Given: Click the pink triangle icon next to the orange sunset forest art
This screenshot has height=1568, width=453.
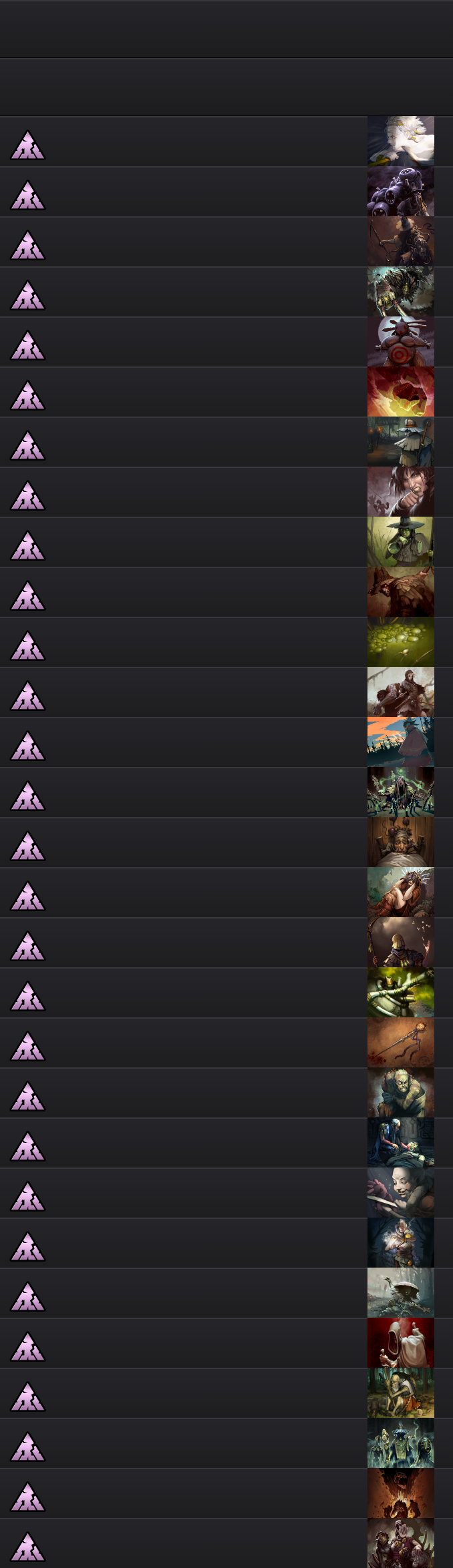Looking at the screenshot, I should (x=27, y=746).
